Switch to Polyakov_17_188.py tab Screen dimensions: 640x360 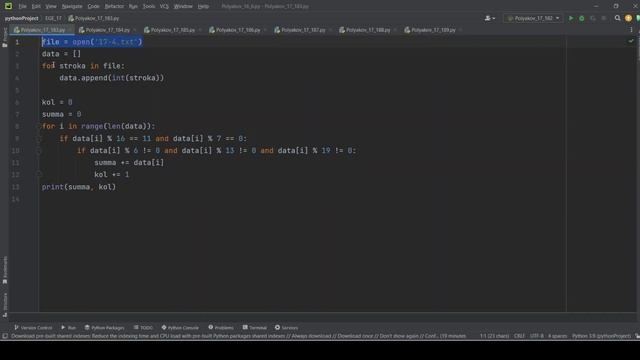click(368, 30)
